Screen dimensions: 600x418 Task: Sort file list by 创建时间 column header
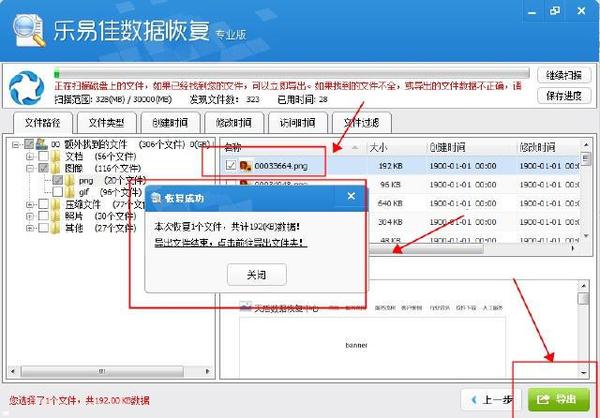click(x=471, y=147)
